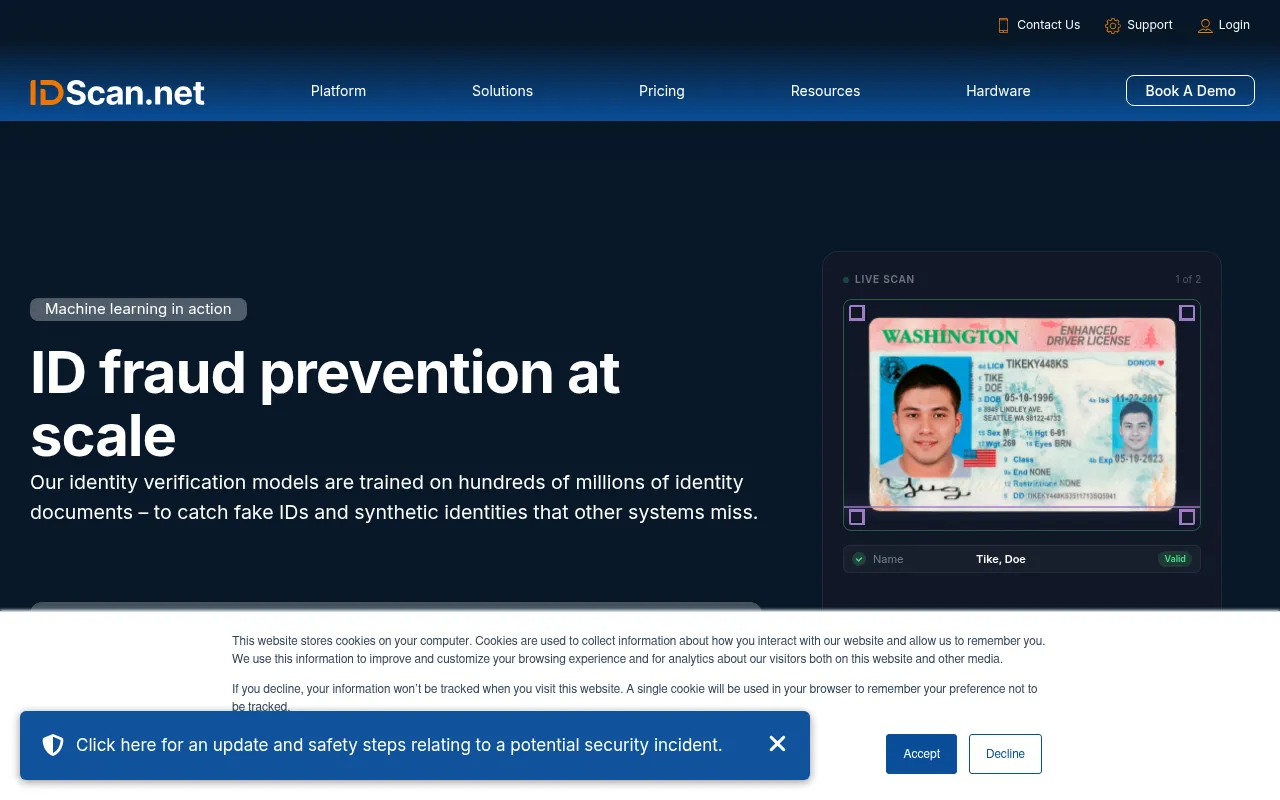
Task: Open the Solutions menu
Action: click(x=502, y=91)
